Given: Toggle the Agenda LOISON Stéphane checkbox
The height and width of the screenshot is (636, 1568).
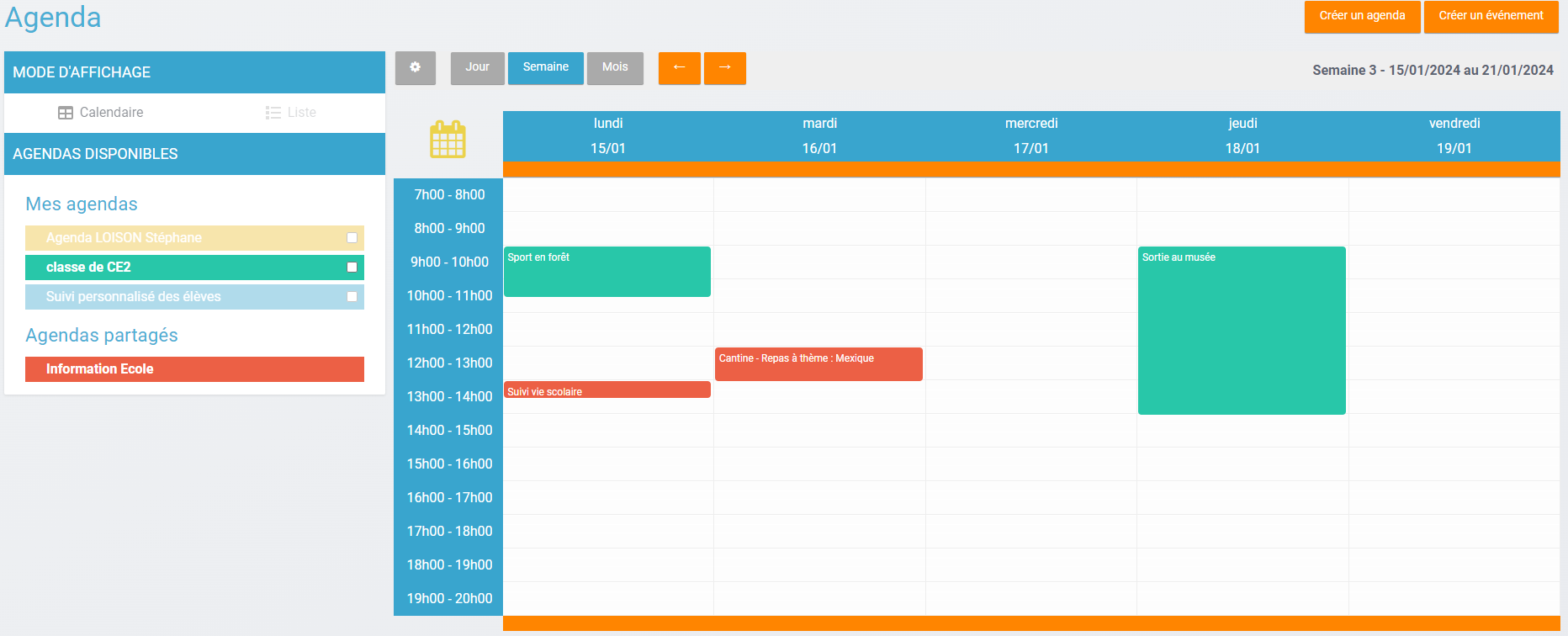Looking at the screenshot, I should tap(352, 238).
